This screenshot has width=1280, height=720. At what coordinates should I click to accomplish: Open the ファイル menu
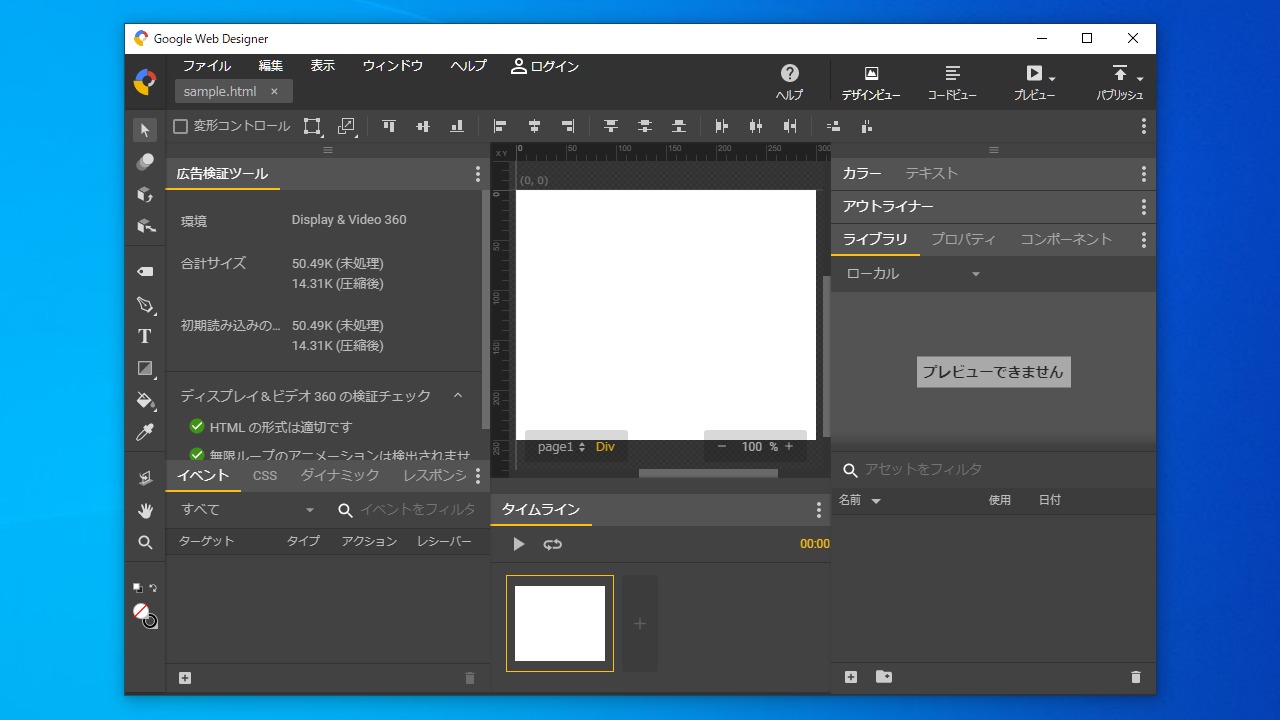(206, 66)
